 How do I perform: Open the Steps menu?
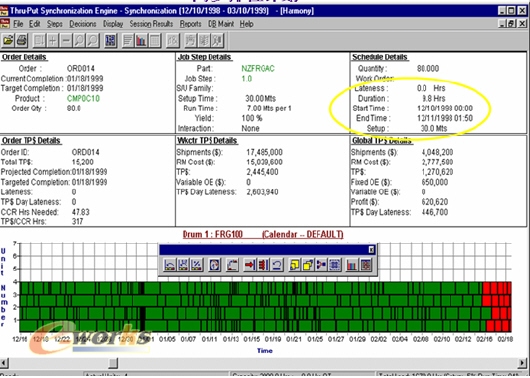(x=54, y=24)
